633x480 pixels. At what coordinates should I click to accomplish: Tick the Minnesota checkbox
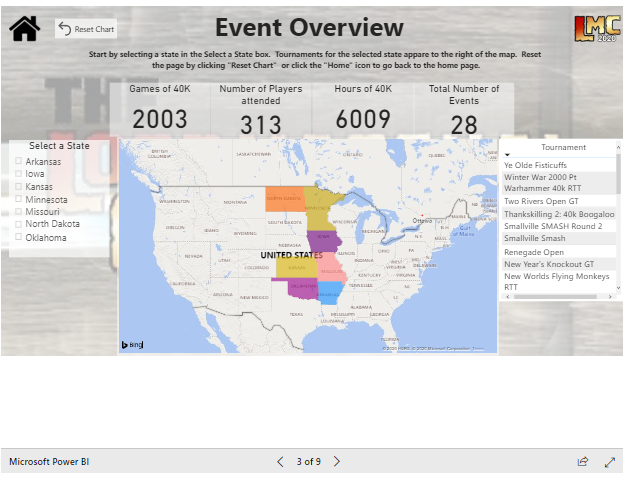point(19,199)
